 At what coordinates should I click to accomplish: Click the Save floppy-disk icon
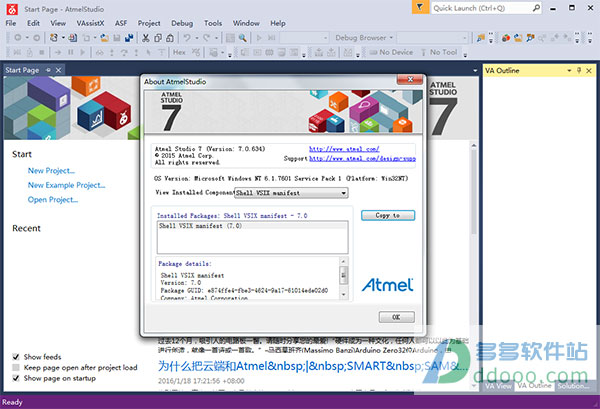click(x=117, y=37)
